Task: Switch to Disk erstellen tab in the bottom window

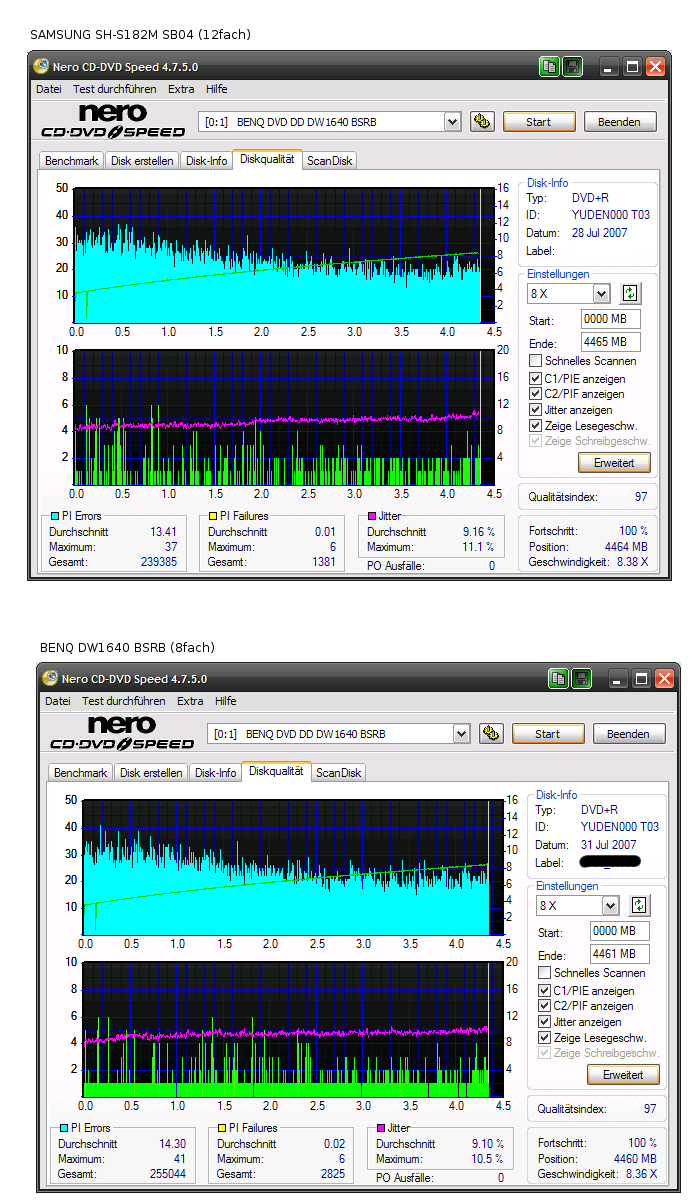Action: pyautogui.click(x=151, y=773)
